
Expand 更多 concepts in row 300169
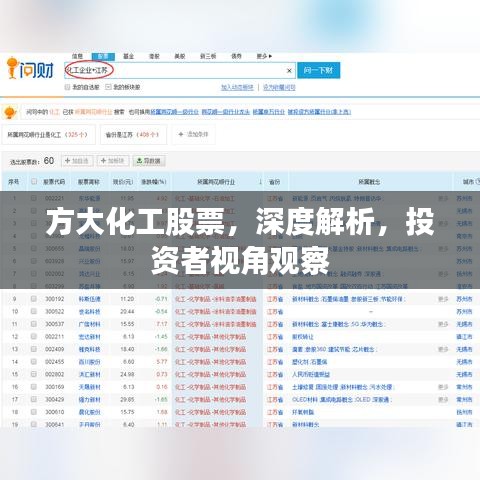(443, 387)
